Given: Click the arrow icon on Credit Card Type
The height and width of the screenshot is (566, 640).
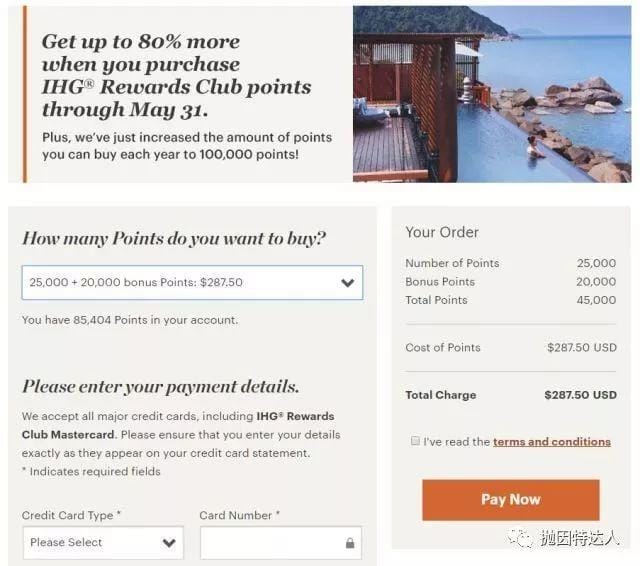Looking at the screenshot, I should [169, 543].
